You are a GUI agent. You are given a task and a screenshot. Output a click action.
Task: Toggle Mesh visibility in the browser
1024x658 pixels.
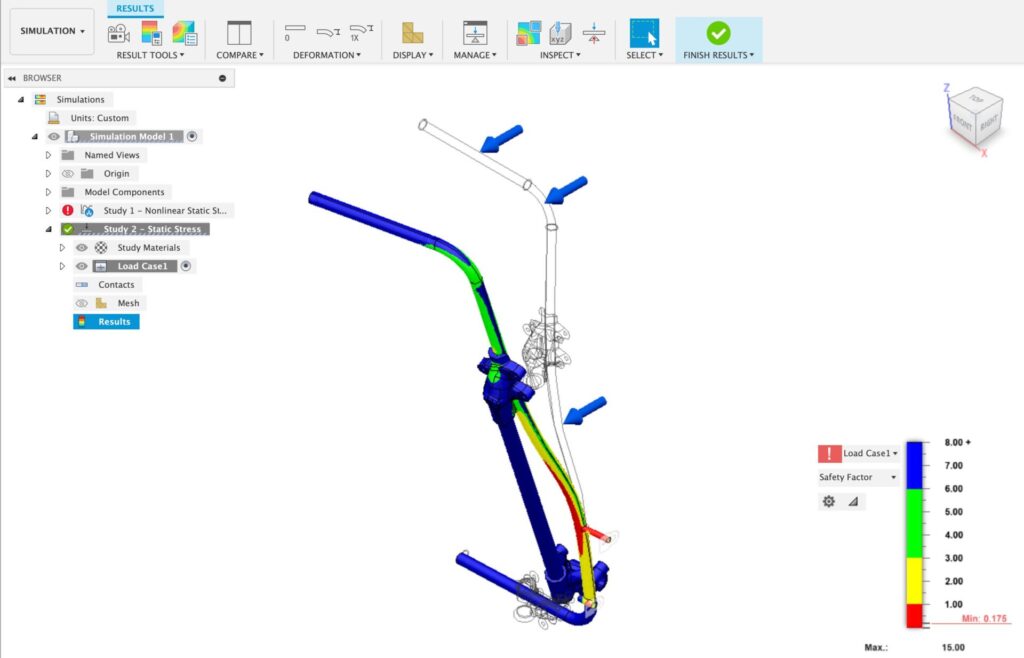pyautogui.click(x=81, y=302)
